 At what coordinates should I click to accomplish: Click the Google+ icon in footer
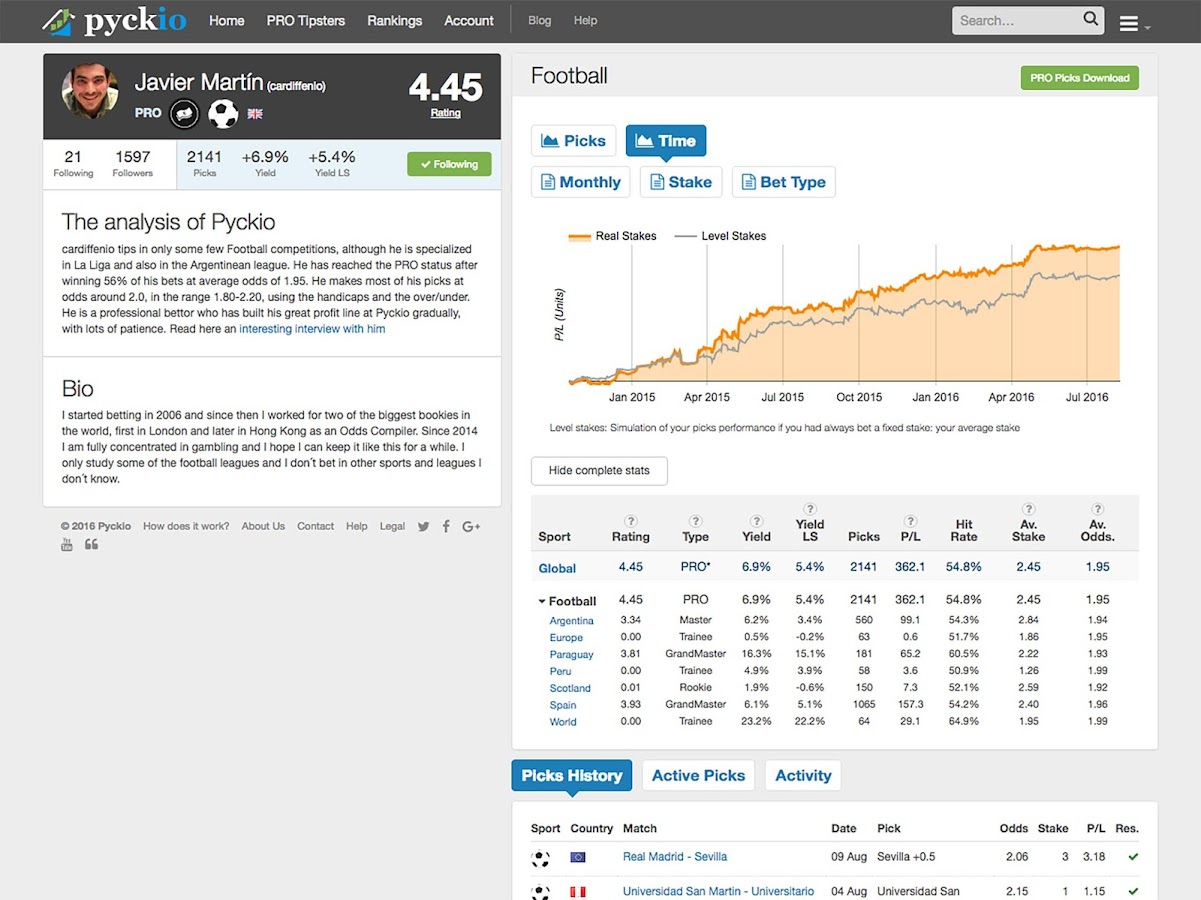pos(471,526)
